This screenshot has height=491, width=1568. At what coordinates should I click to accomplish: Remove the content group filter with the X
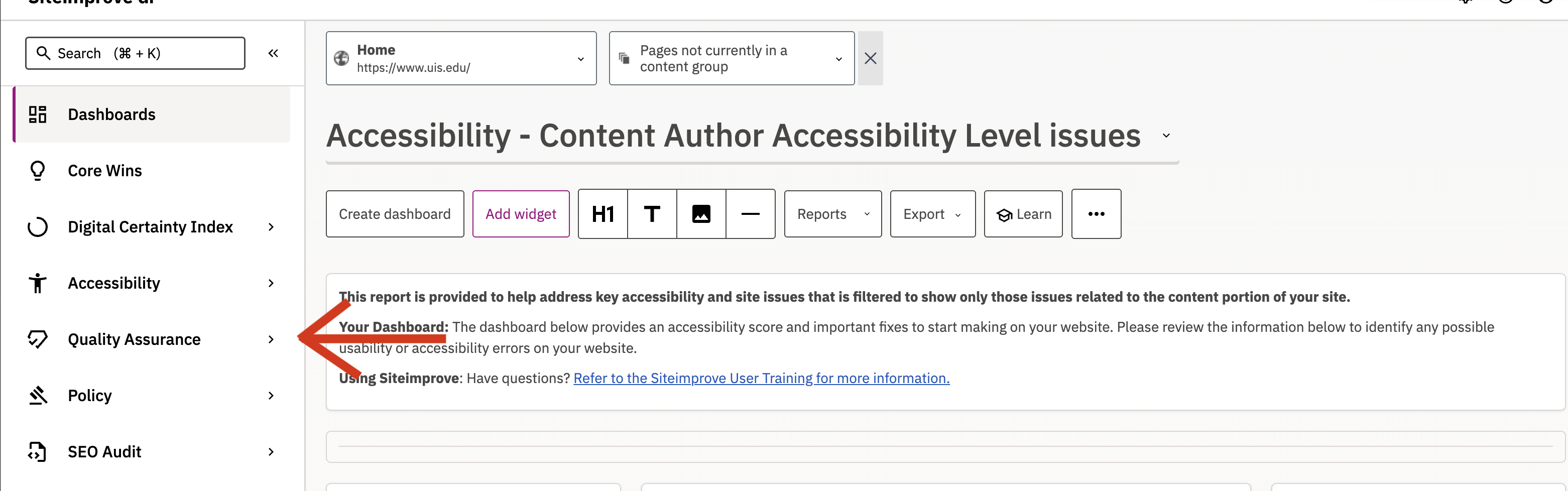[x=870, y=58]
